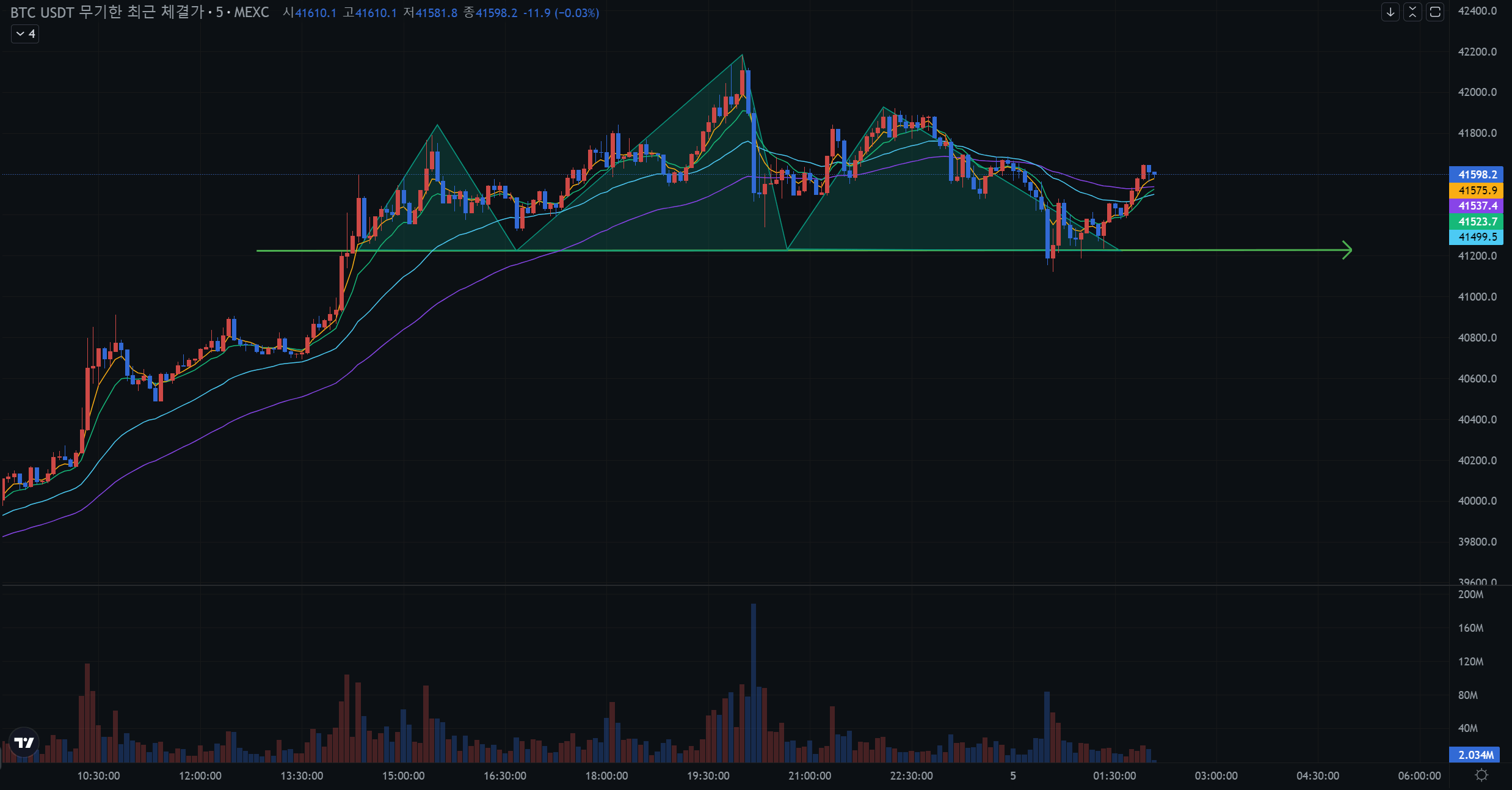
Task: Select the orange 41575.9 moving average label
Action: pos(1477,191)
